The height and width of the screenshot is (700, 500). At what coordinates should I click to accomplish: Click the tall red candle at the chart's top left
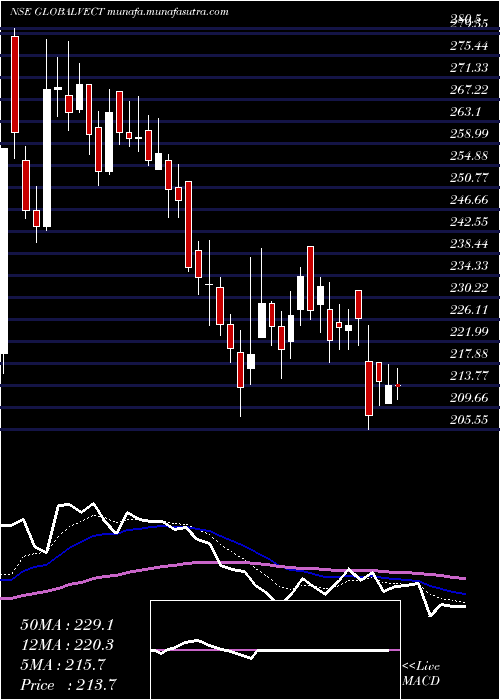pos(15,84)
